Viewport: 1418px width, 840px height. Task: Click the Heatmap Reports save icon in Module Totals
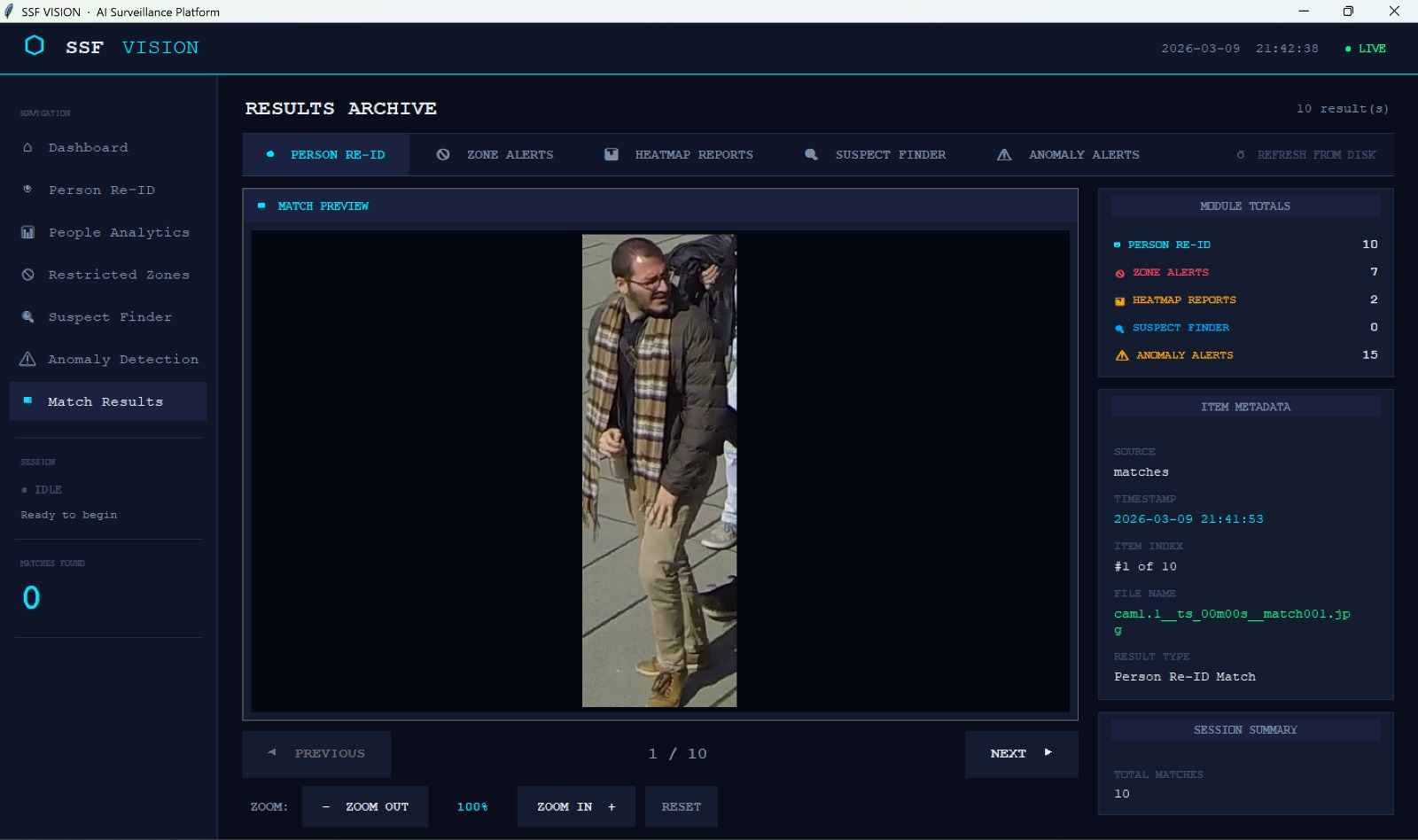point(1120,300)
